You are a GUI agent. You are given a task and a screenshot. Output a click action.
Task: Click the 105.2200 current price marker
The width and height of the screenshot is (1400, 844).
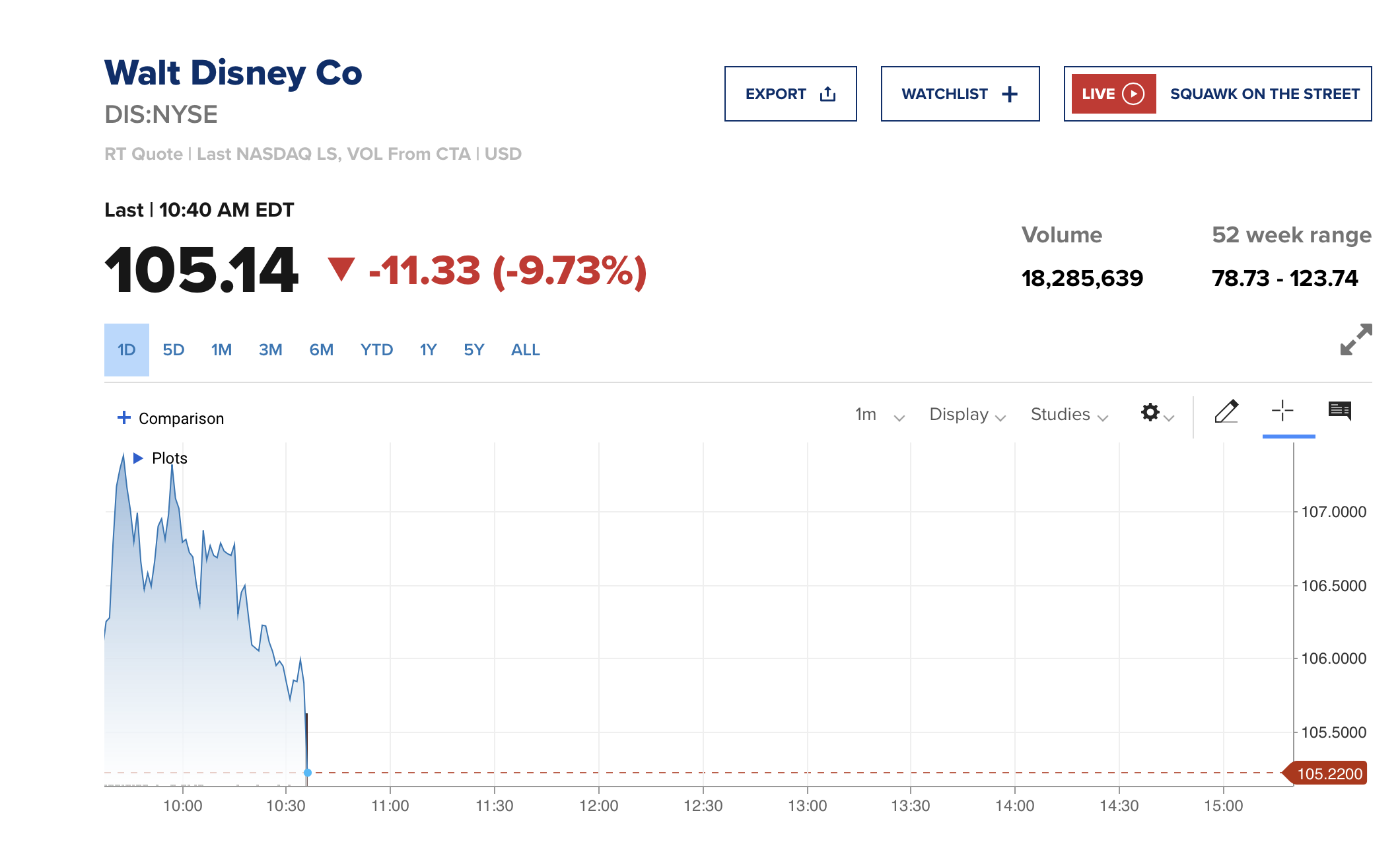pyautogui.click(x=1328, y=773)
